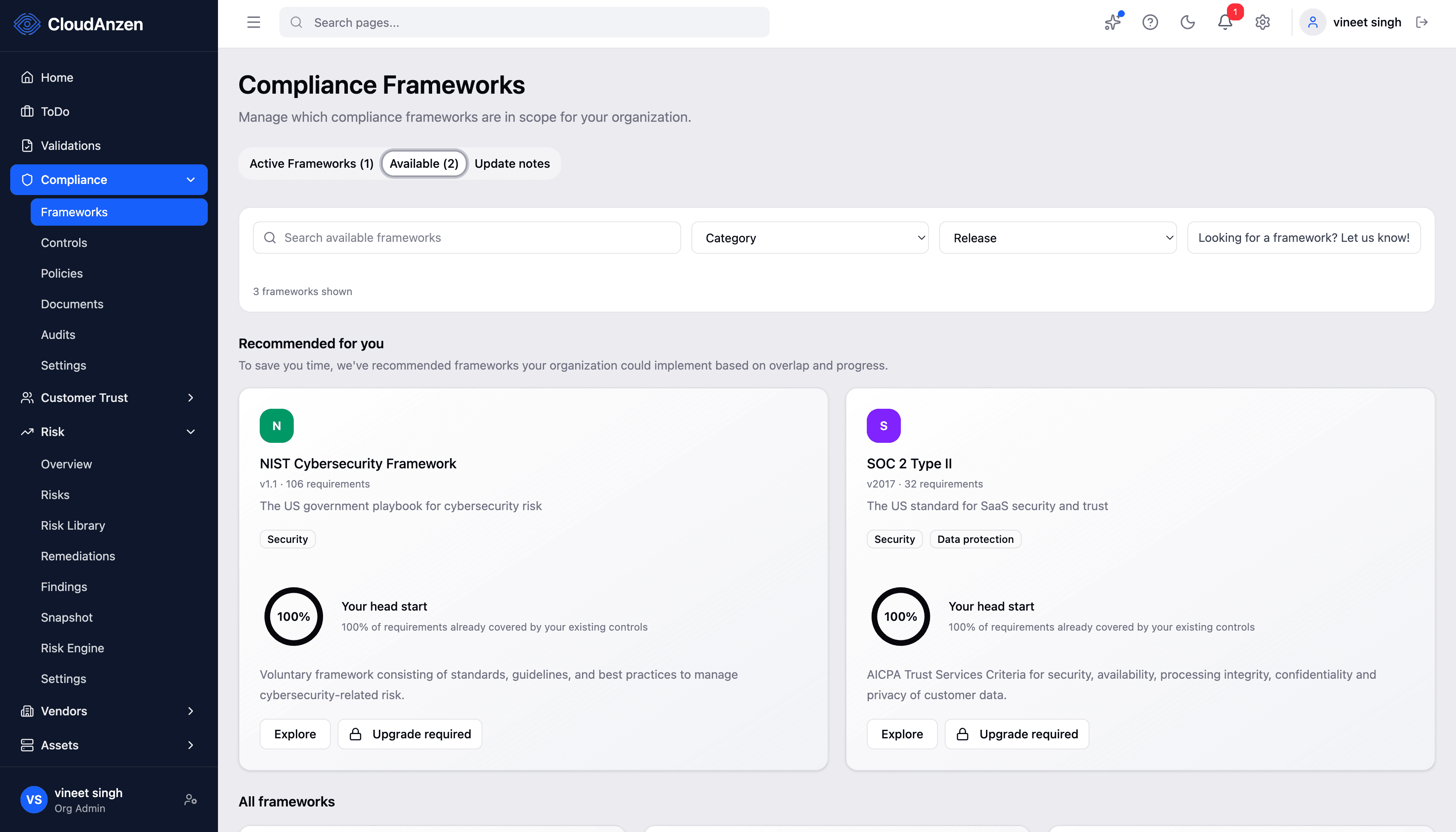The height and width of the screenshot is (832, 1456).
Task: Click the logout arrow icon
Action: point(1422,22)
